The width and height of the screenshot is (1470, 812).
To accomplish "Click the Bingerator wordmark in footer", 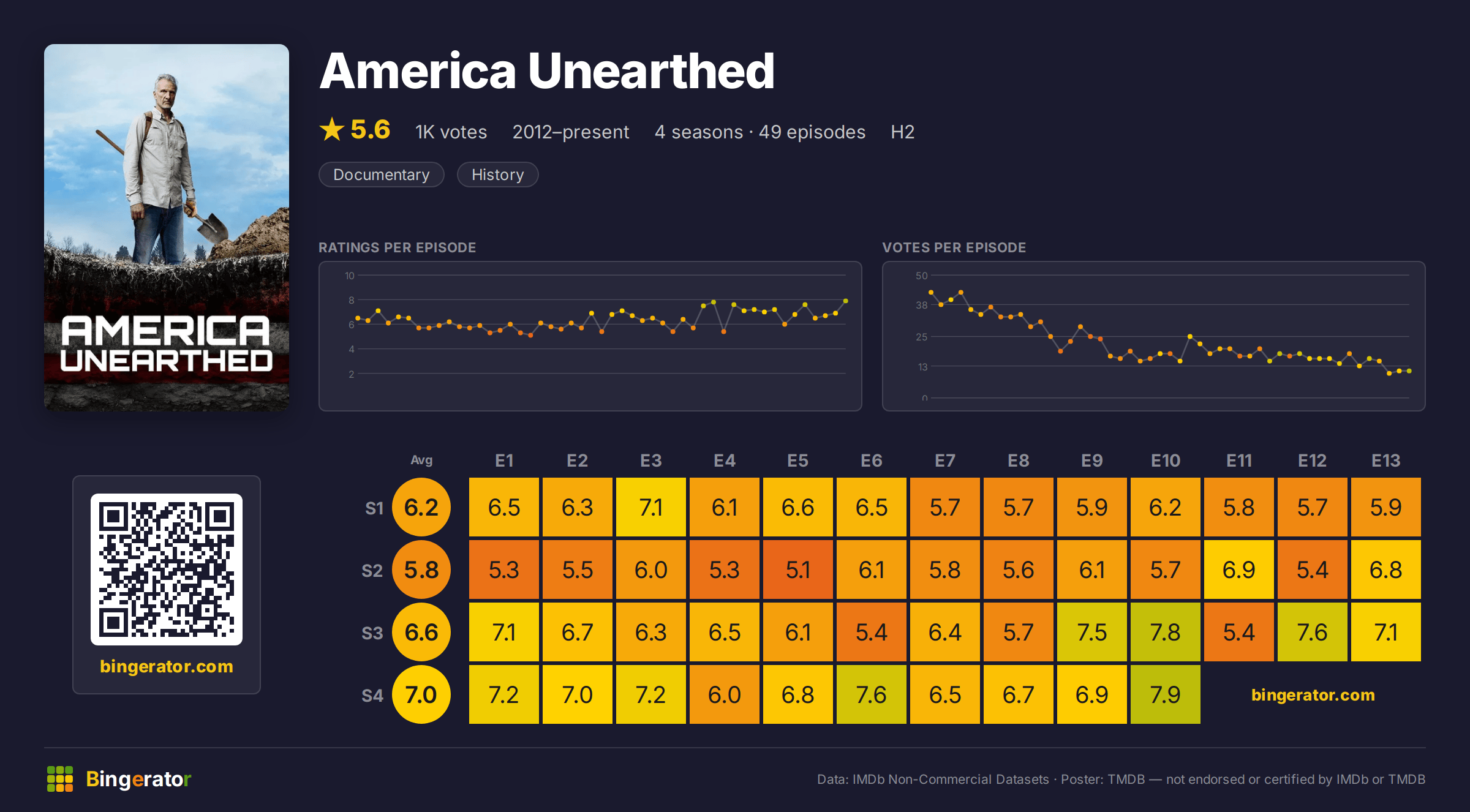I will point(138,779).
